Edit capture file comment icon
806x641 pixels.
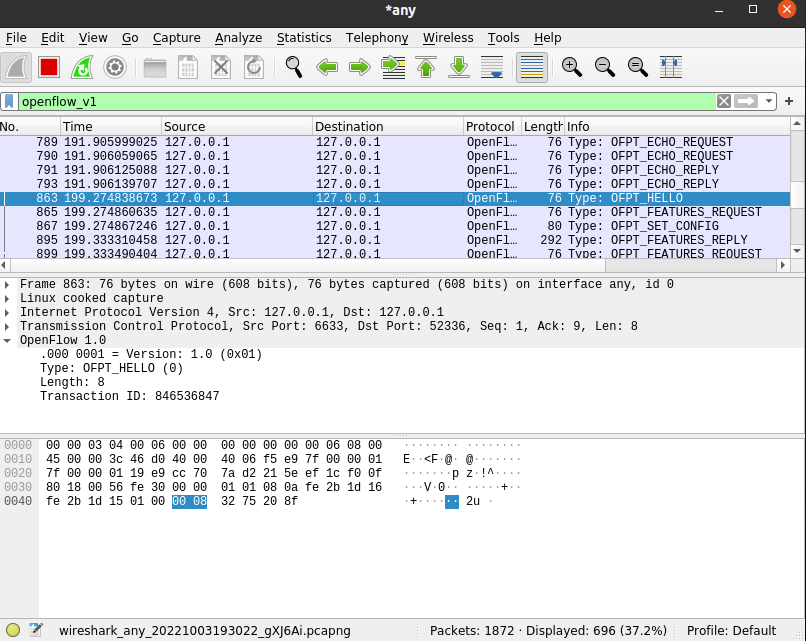click(x=35, y=630)
